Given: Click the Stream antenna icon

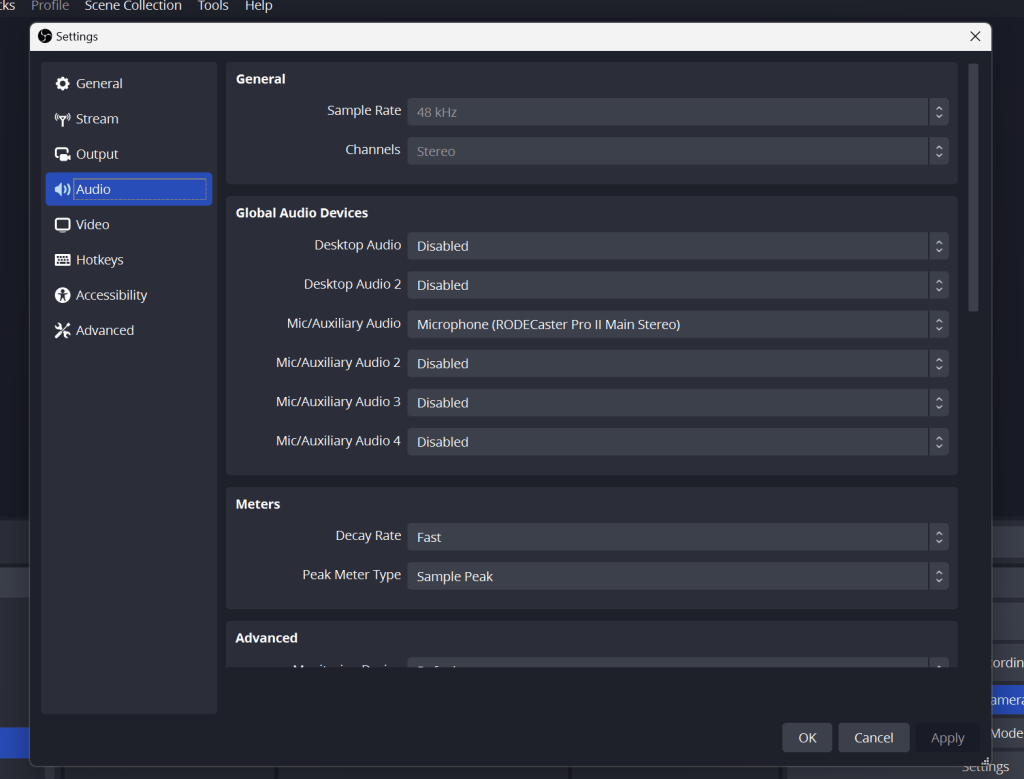Looking at the screenshot, I should point(62,119).
